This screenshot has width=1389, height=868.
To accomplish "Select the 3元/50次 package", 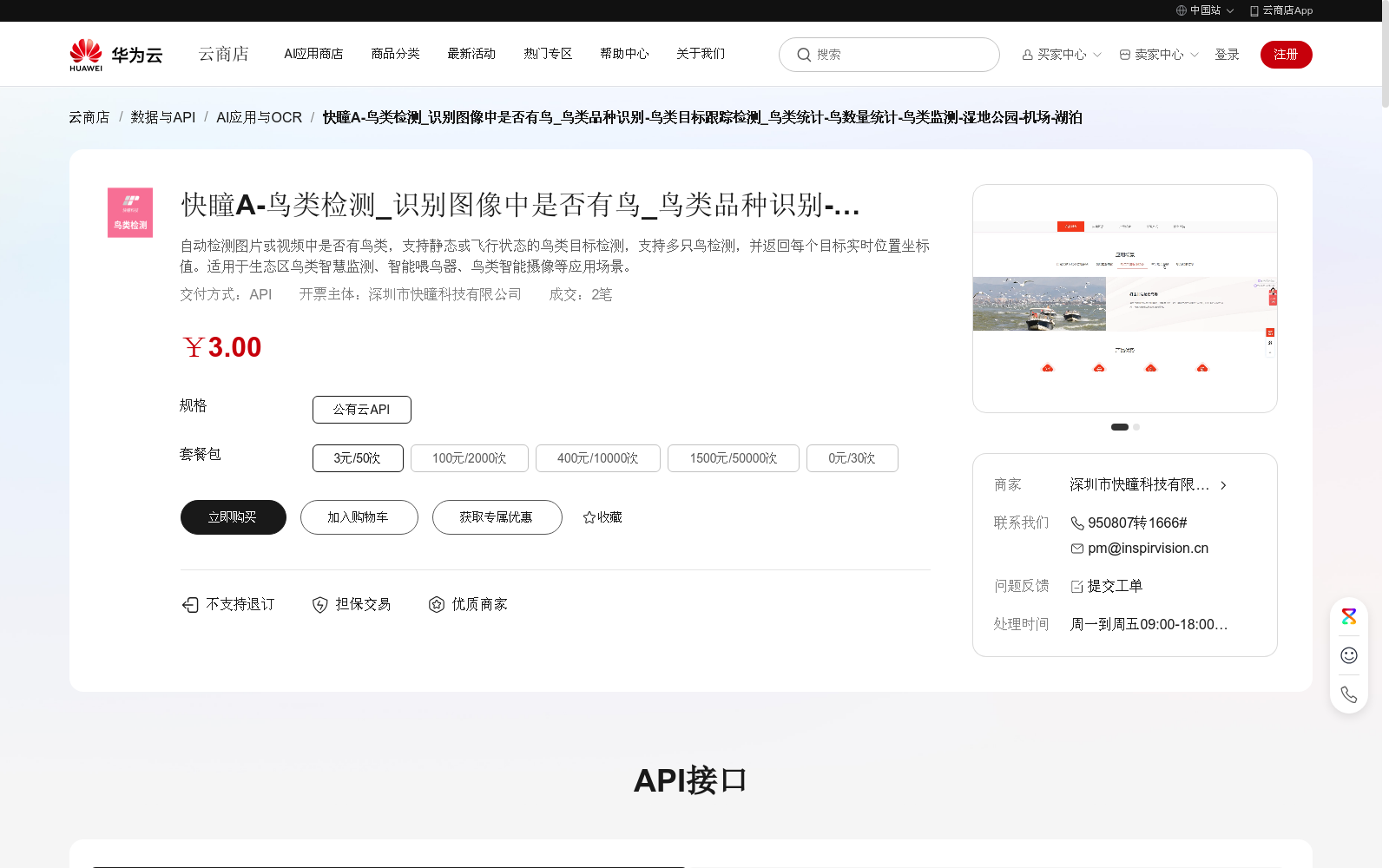I will click(x=358, y=458).
